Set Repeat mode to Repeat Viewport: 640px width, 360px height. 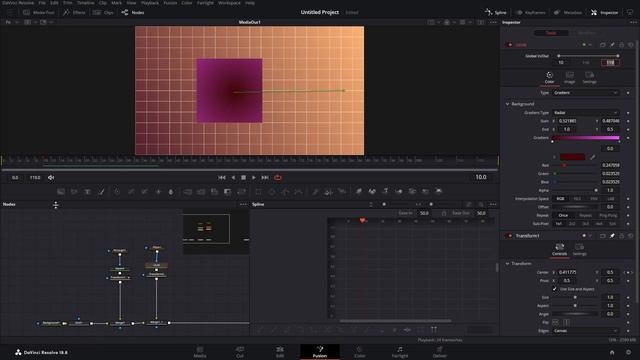(585, 215)
